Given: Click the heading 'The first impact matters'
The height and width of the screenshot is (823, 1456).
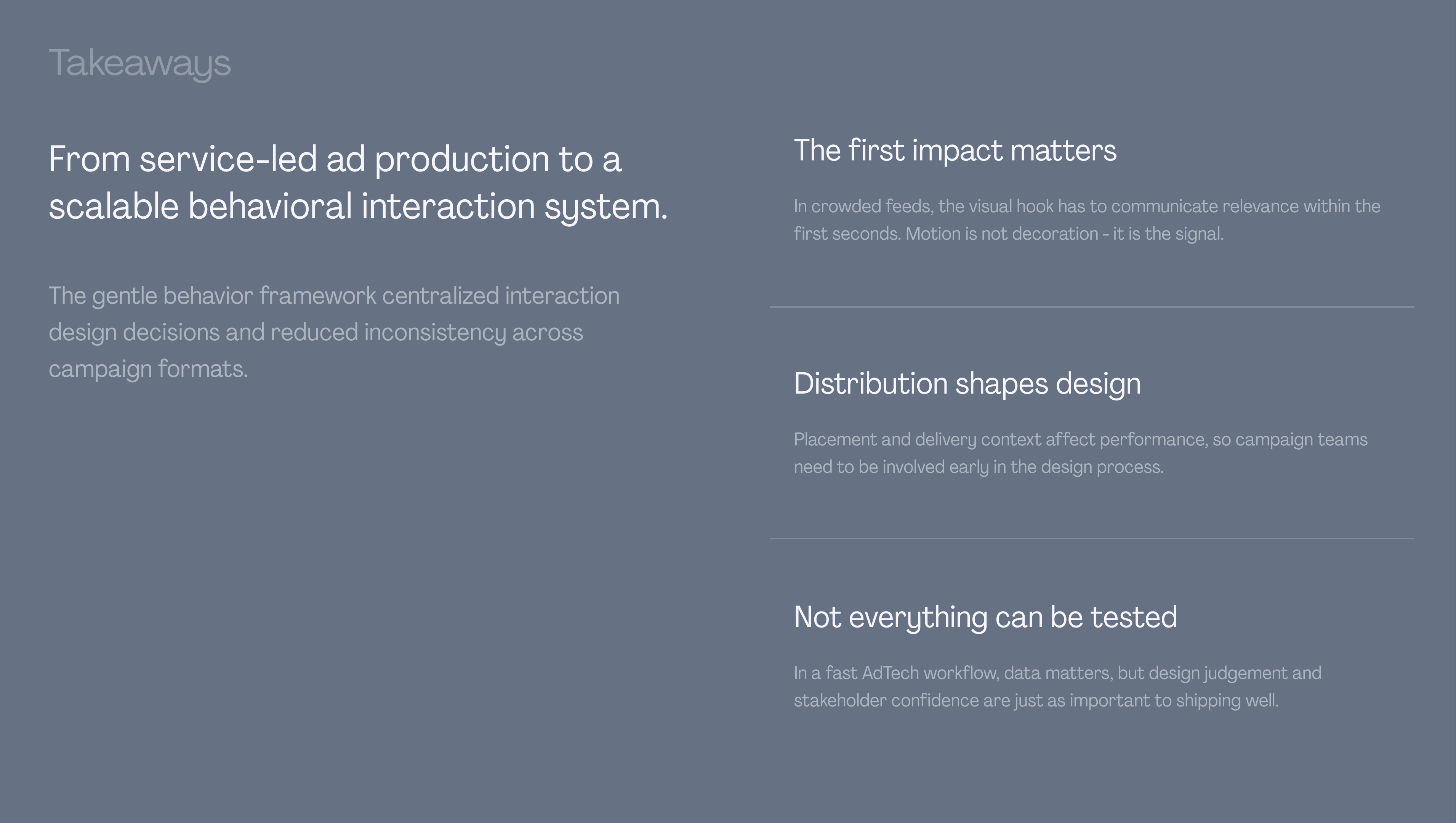Looking at the screenshot, I should [955, 151].
